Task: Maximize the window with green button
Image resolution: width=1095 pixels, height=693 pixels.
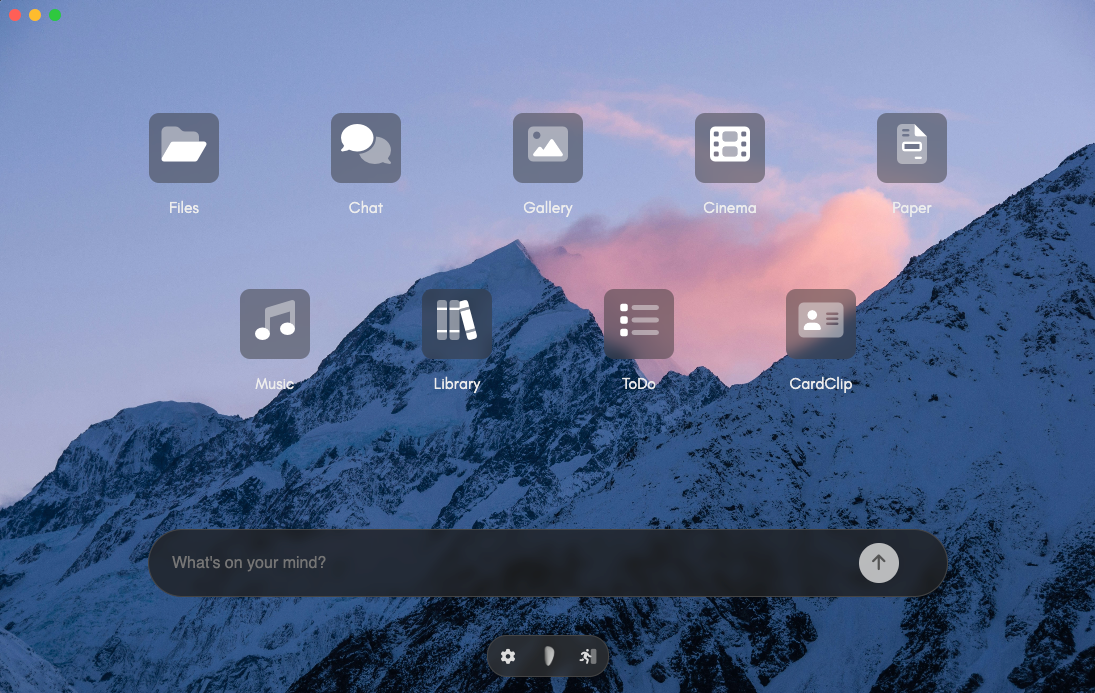Action: pos(55,15)
